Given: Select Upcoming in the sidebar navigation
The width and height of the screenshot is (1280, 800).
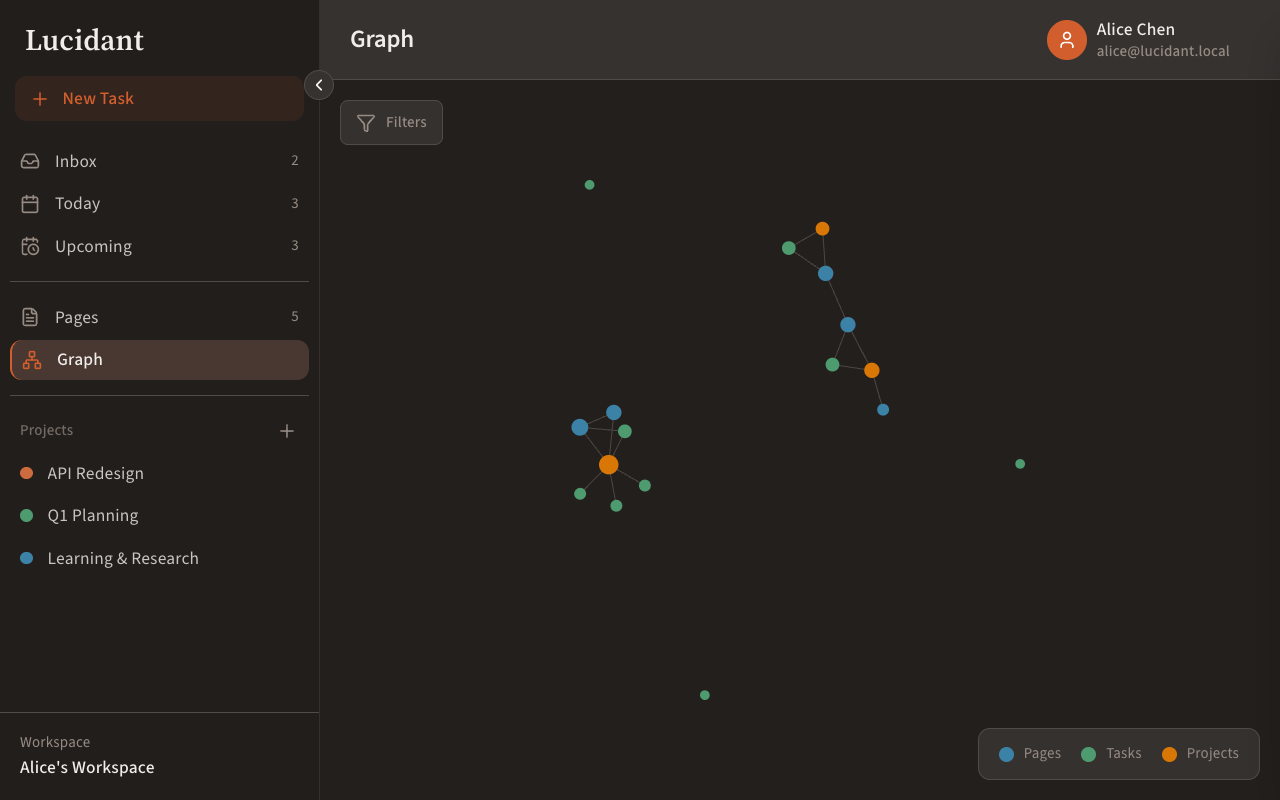Looking at the screenshot, I should 93,246.
